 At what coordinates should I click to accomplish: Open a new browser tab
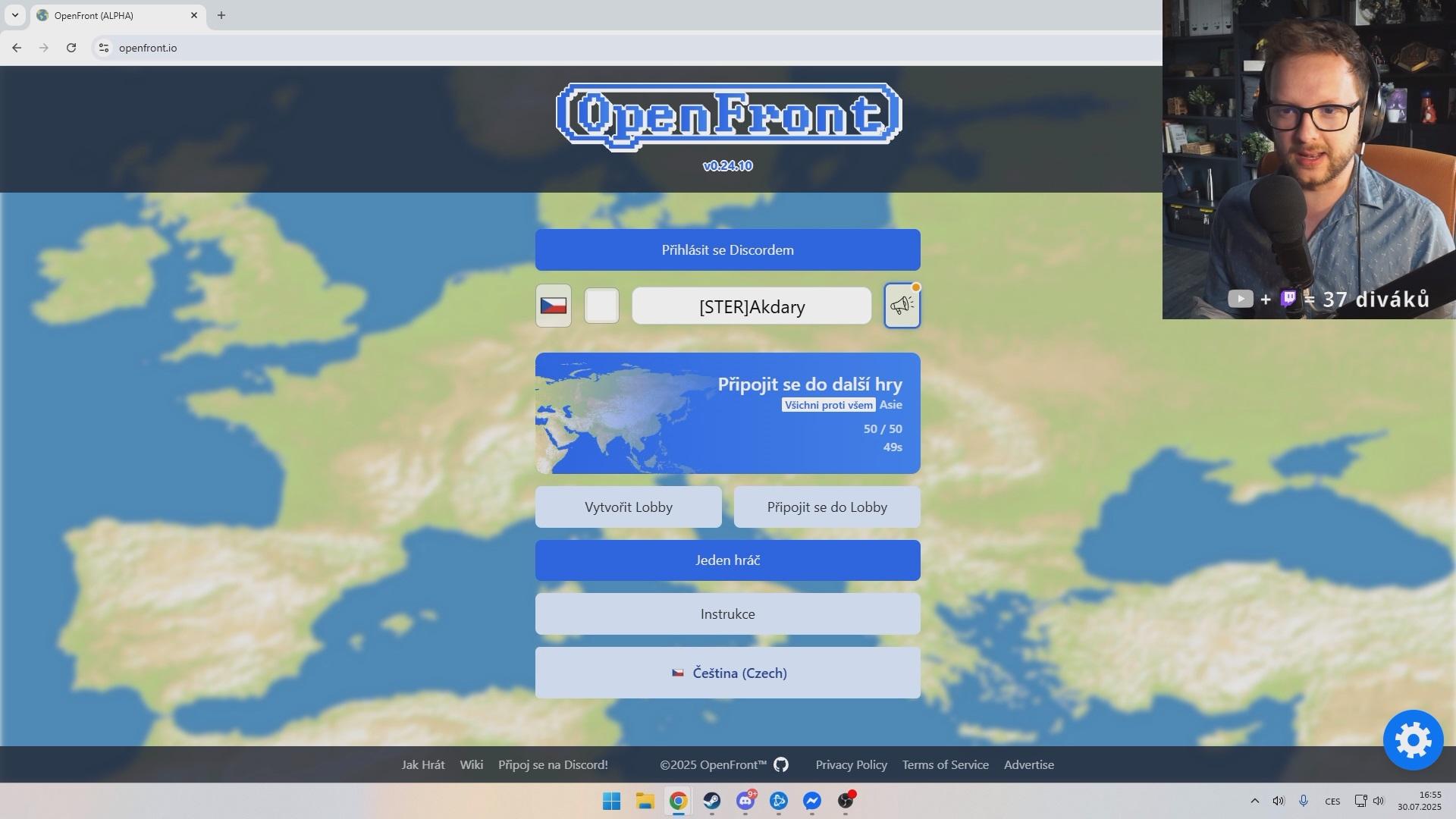221,15
